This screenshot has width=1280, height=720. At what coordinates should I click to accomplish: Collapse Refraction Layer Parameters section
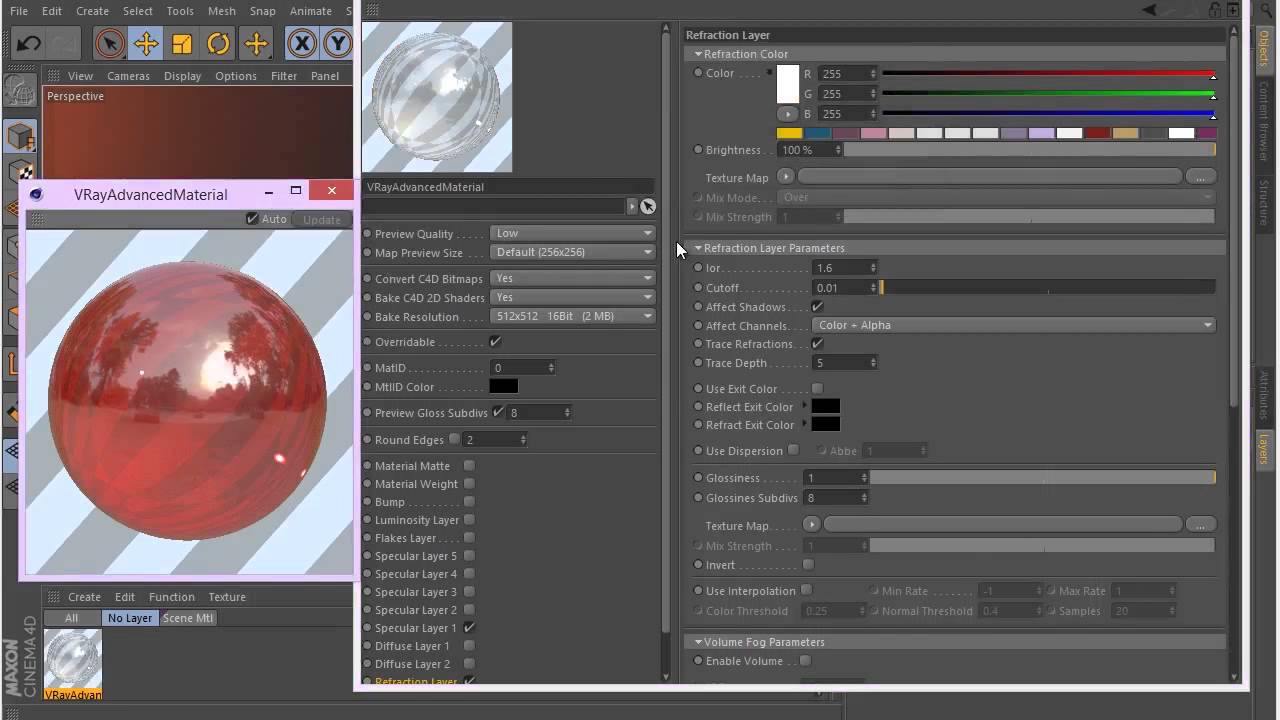click(697, 248)
